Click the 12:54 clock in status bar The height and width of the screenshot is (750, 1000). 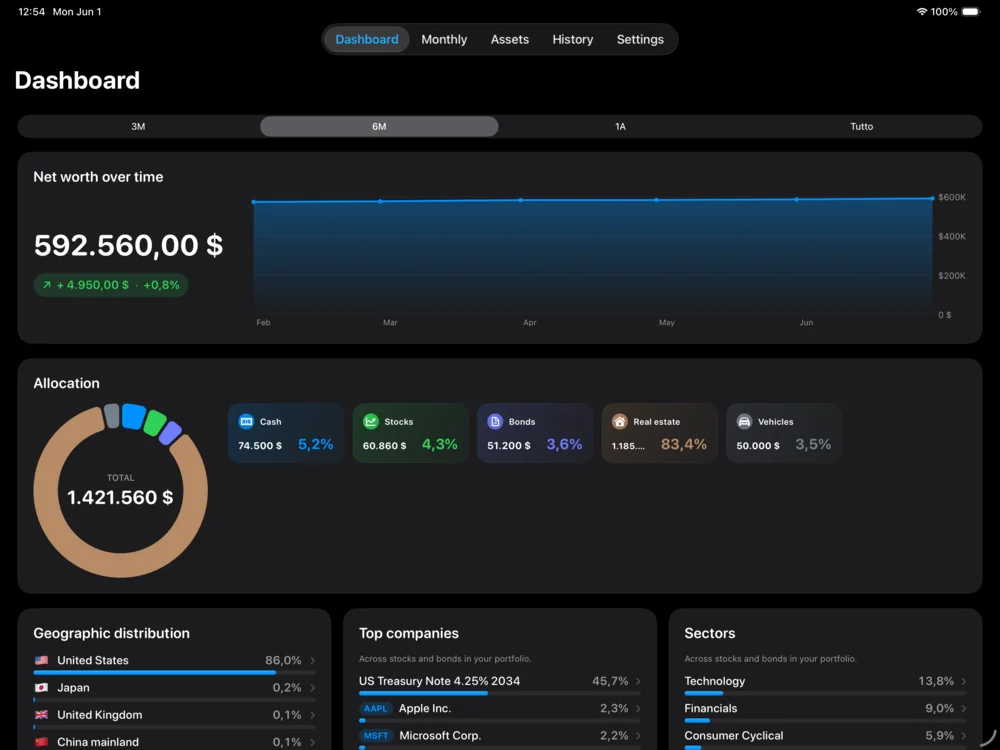32,11
